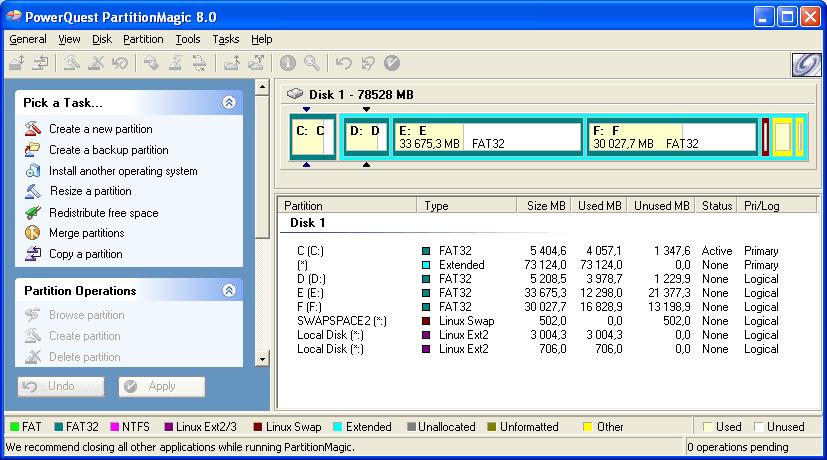Click the Label partition toolbar icon
This screenshot has height=460, width=827.
[151, 63]
